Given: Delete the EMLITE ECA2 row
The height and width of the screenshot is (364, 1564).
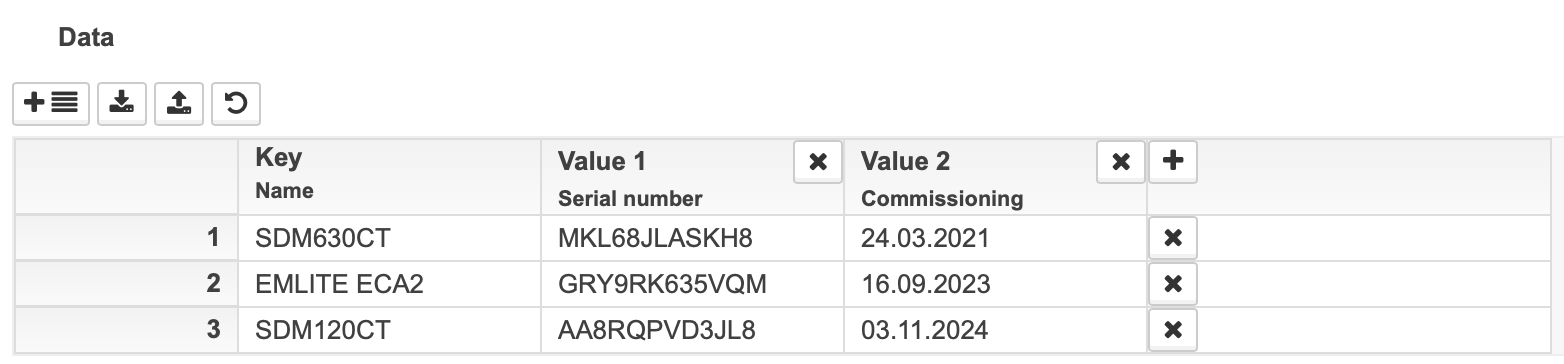Looking at the screenshot, I should click(x=1173, y=284).
